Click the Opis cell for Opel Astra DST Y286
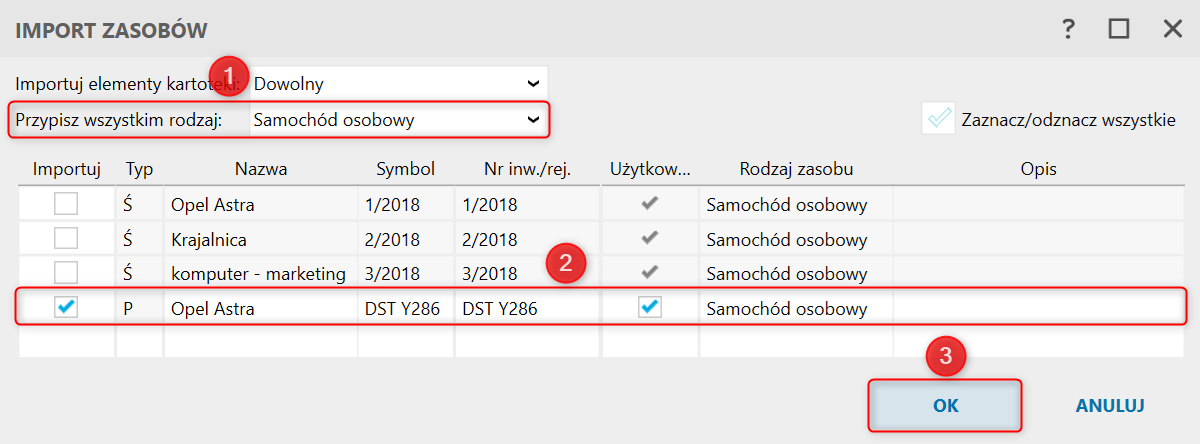 (x=1038, y=309)
